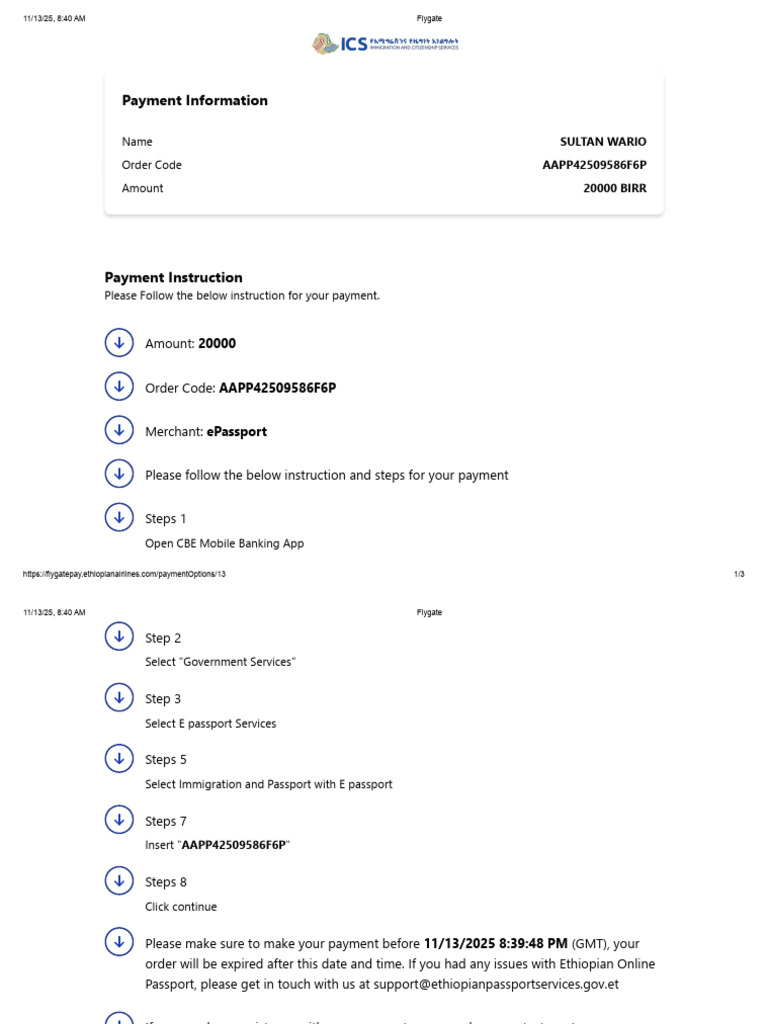
Task: Click the Payment Information heading
Action: (195, 101)
